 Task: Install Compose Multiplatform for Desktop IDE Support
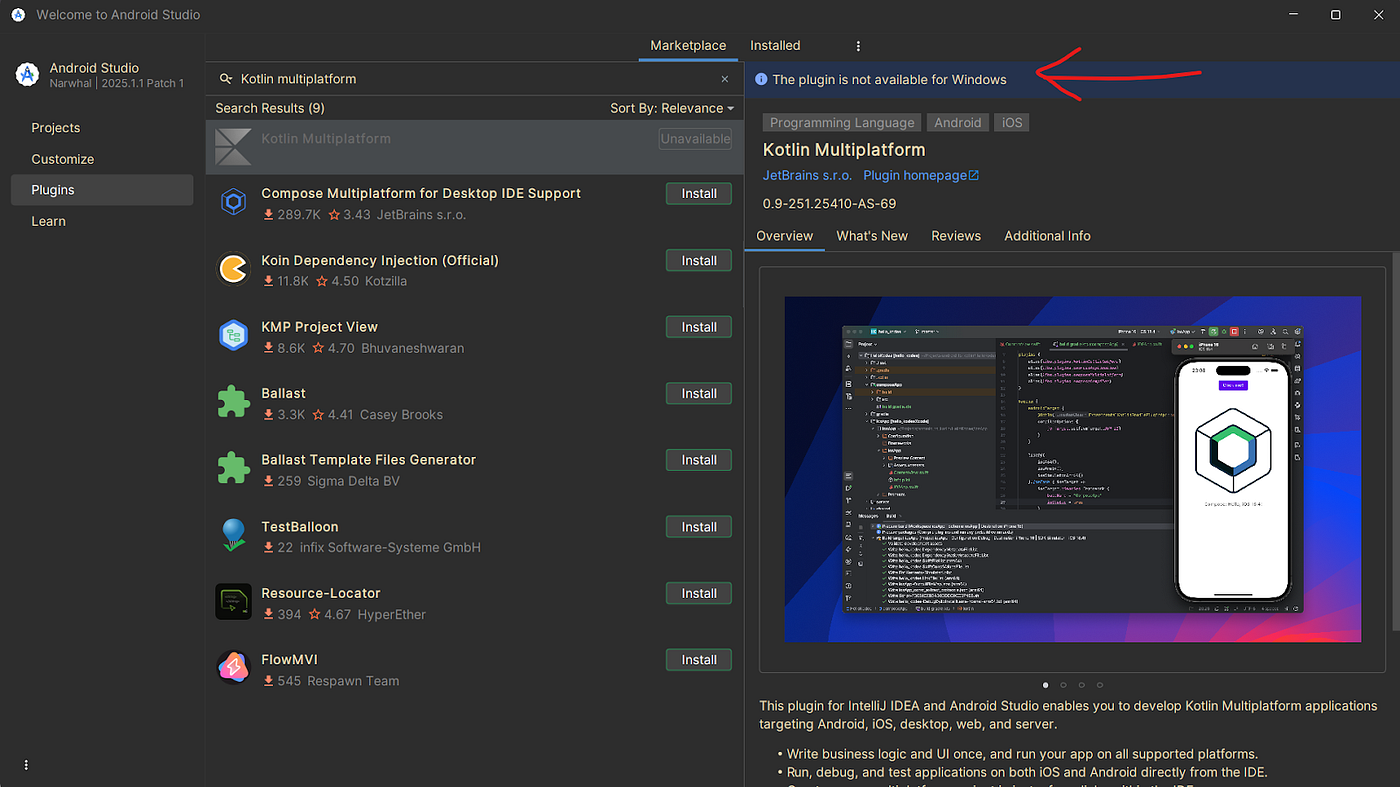[x=699, y=194]
